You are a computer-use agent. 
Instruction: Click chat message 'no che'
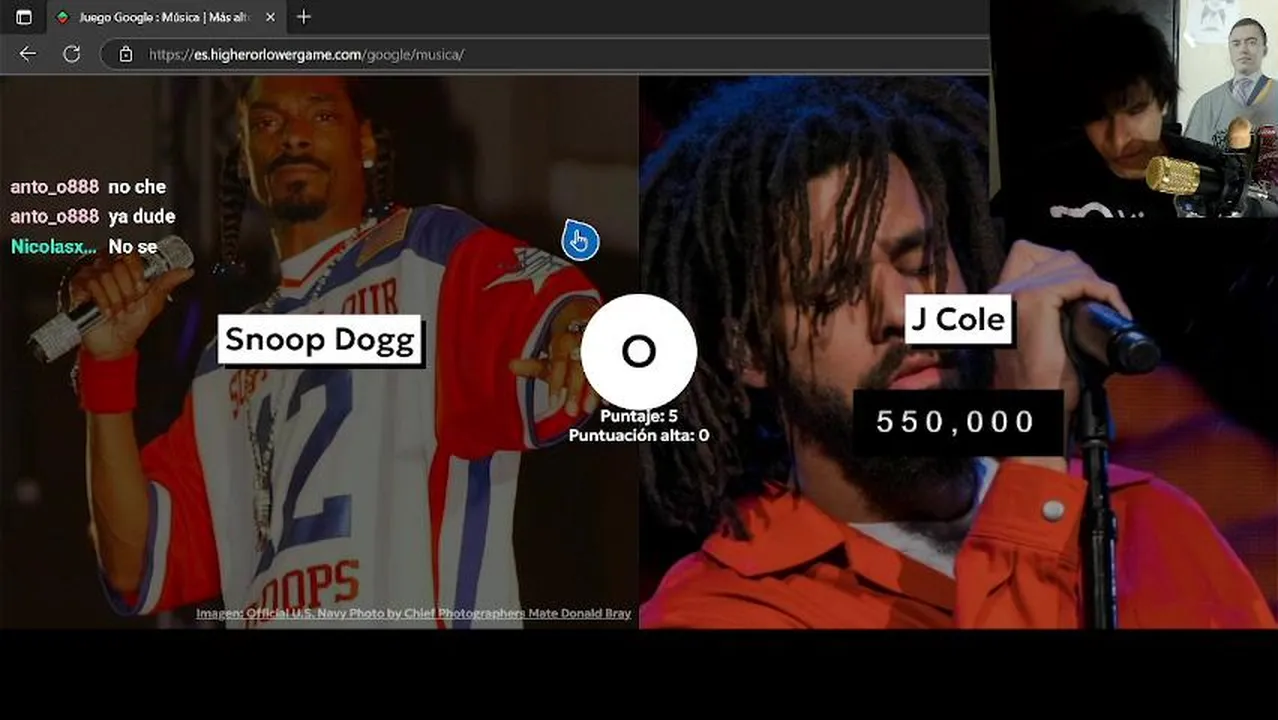pyautogui.click(x=137, y=187)
